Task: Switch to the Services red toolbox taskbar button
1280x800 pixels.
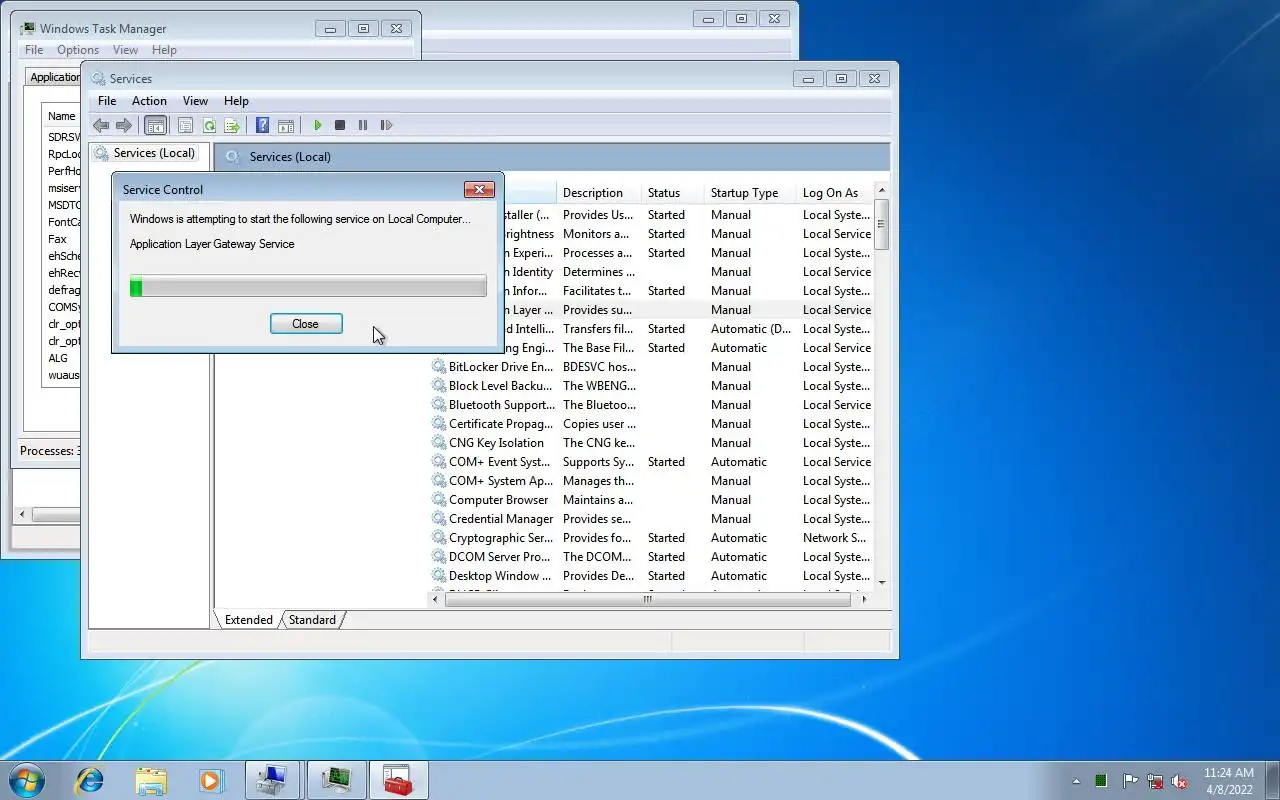Action: point(398,780)
